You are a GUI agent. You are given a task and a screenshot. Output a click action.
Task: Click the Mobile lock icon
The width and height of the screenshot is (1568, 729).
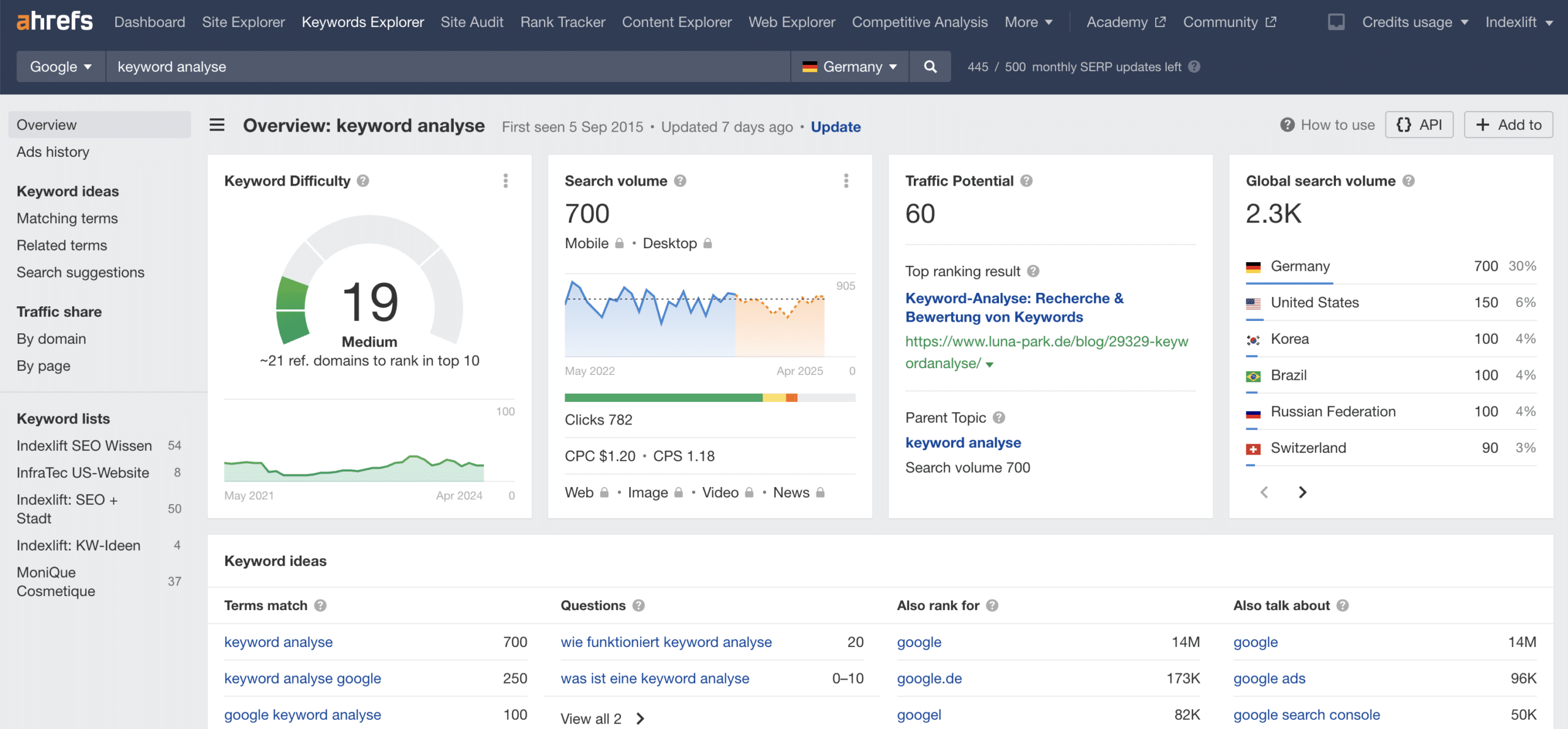click(619, 243)
